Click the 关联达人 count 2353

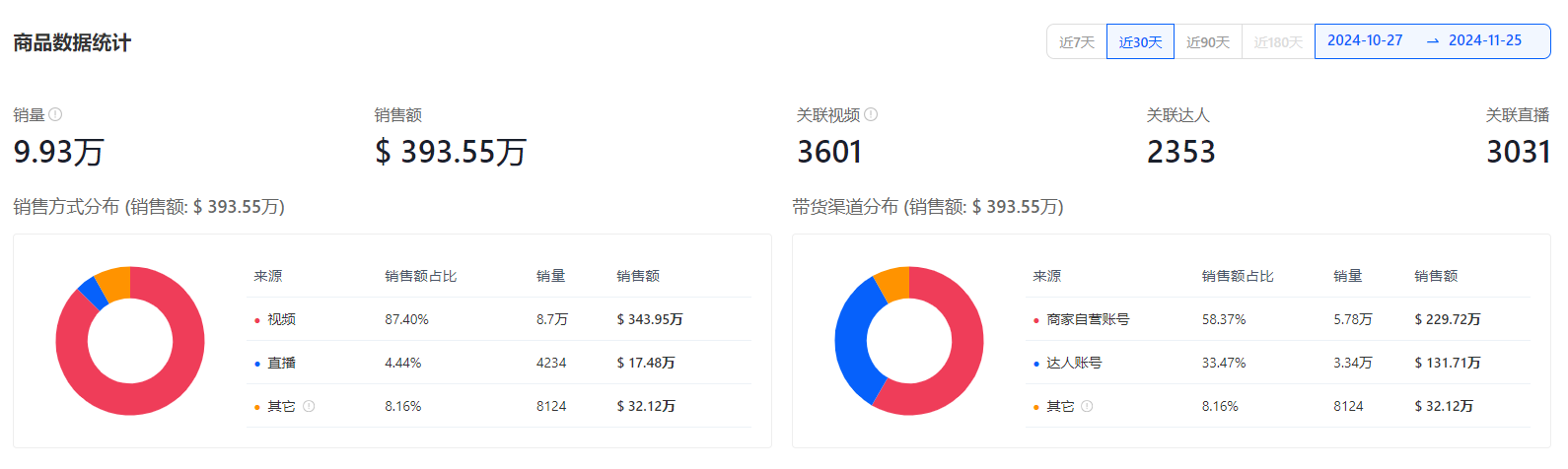pyautogui.click(x=1180, y=152)
